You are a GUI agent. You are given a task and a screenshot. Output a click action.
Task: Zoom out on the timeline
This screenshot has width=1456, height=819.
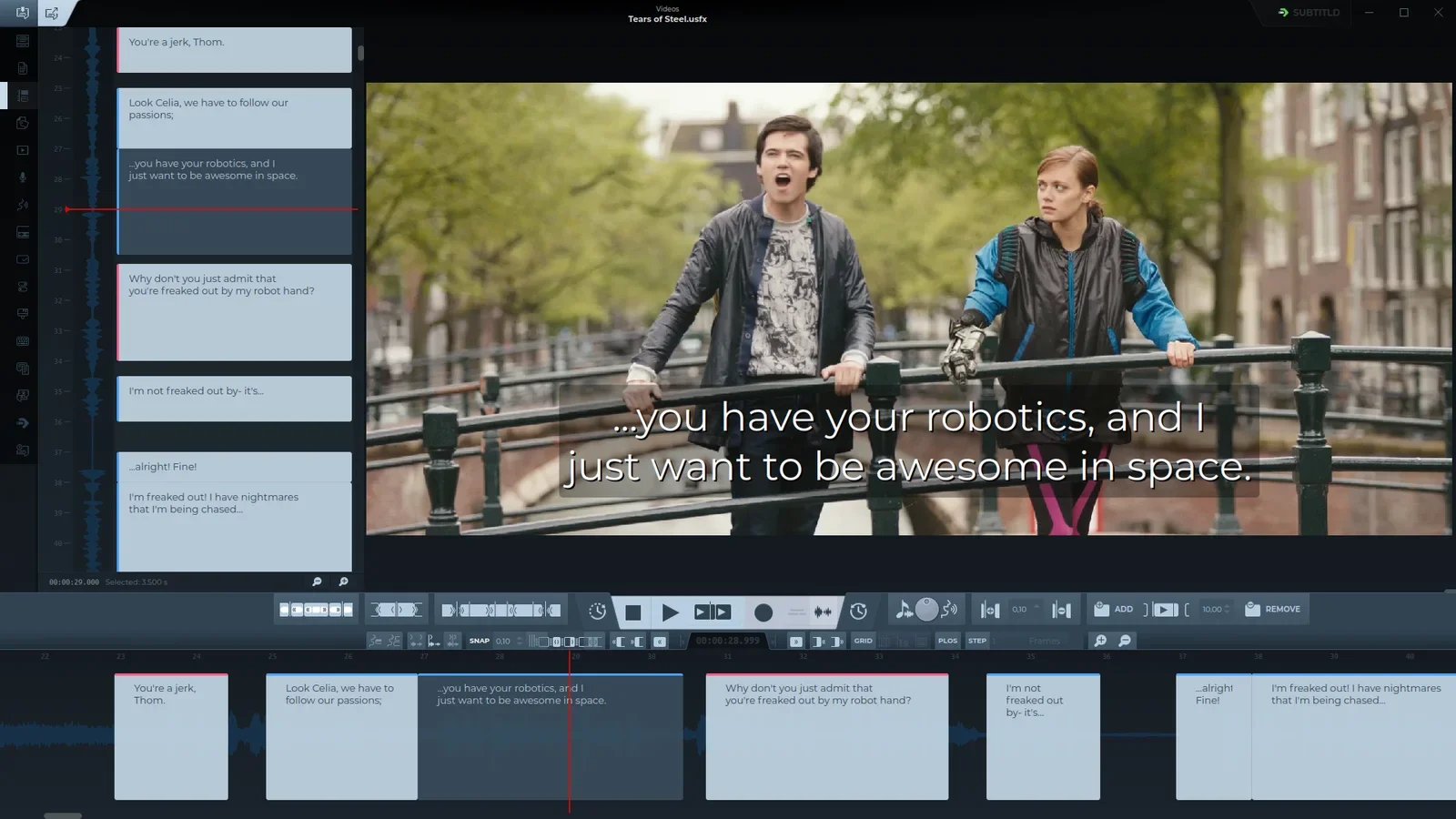[x=1125, y=641]
